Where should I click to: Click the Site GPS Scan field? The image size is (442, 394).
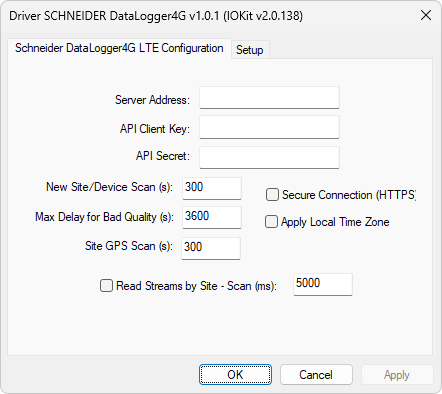(211, 248)
